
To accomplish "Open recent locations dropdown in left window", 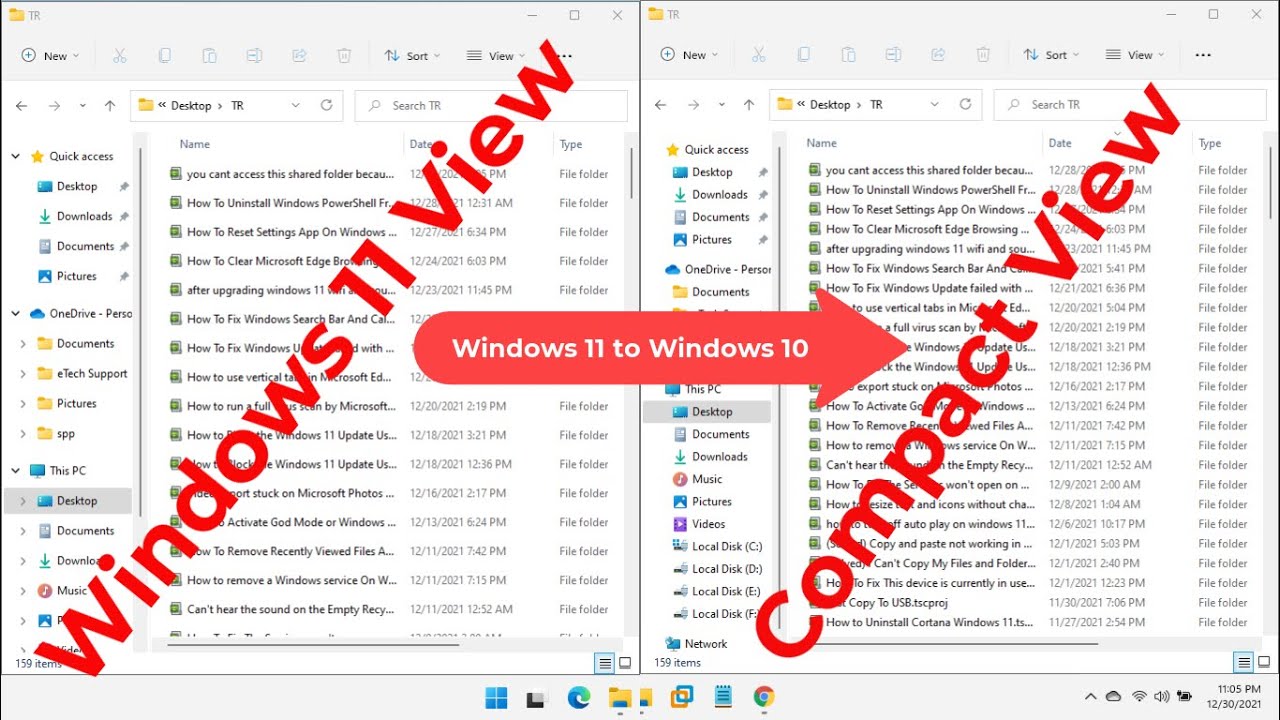I will [x=82, y=105].
